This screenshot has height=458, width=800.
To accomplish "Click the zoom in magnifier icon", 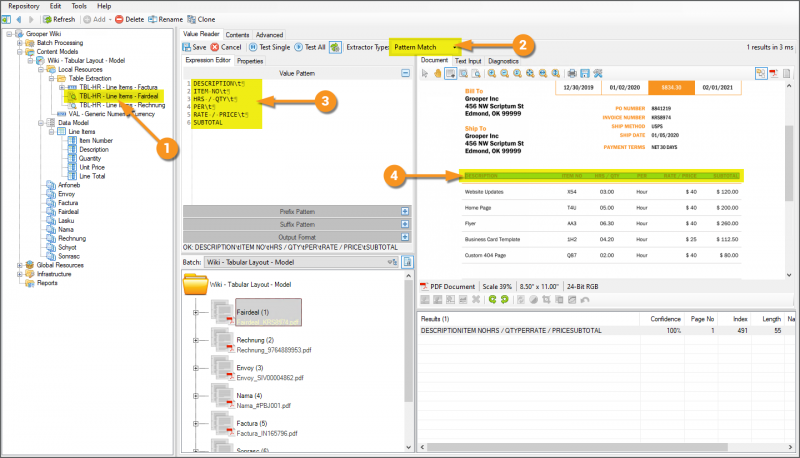I will click(491, 73).
